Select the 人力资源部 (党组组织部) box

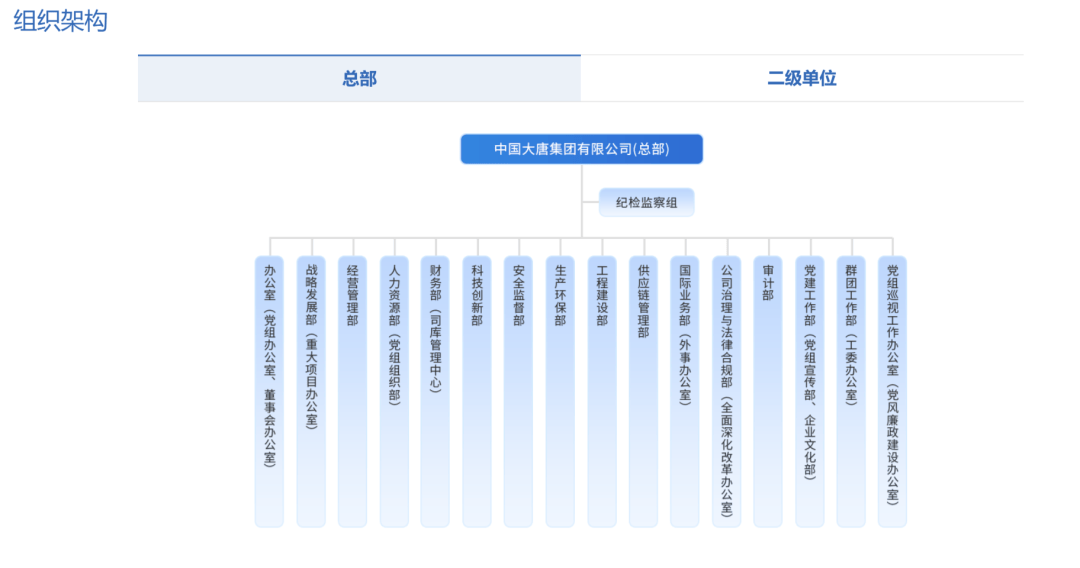[x=394, y=392]
